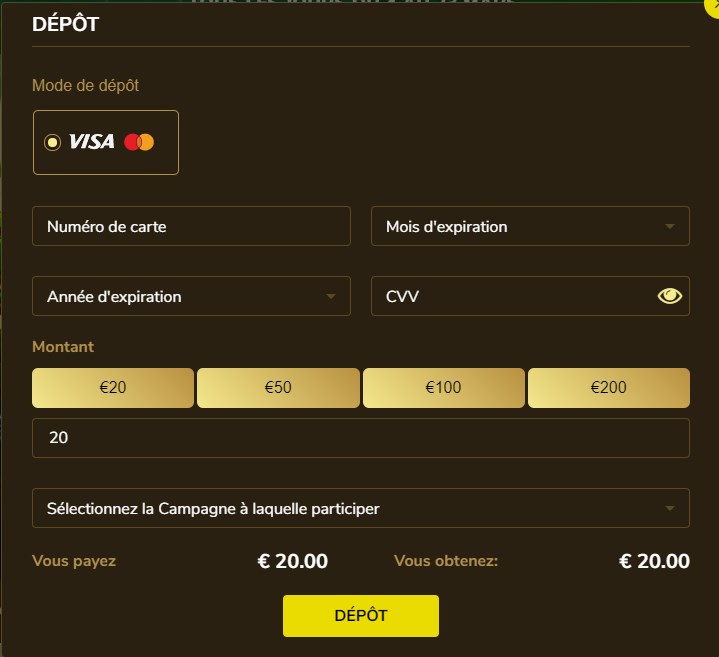Pick the €100 amount preset

443,388
